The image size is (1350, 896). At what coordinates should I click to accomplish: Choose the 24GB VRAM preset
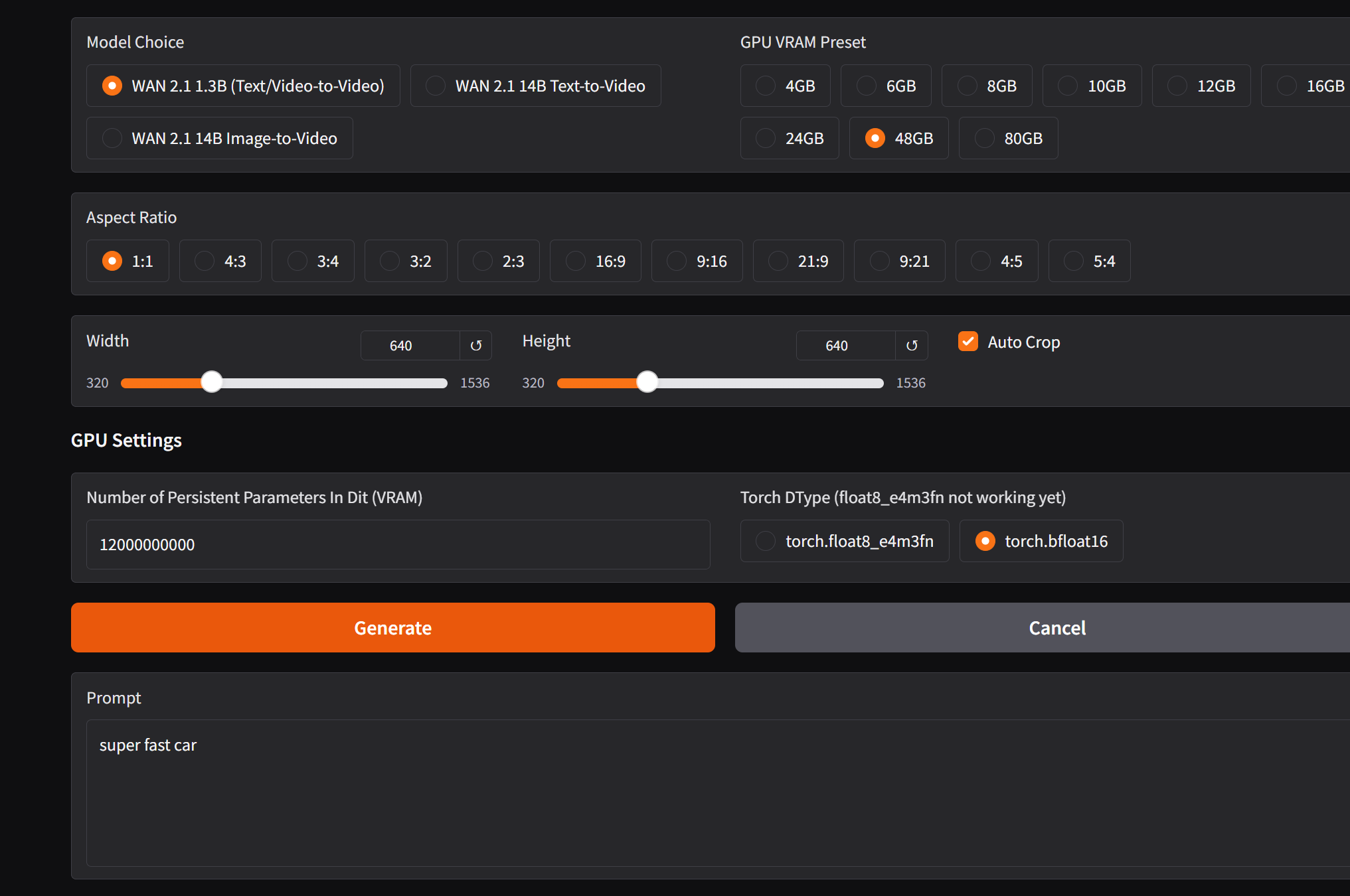[766, 138]
